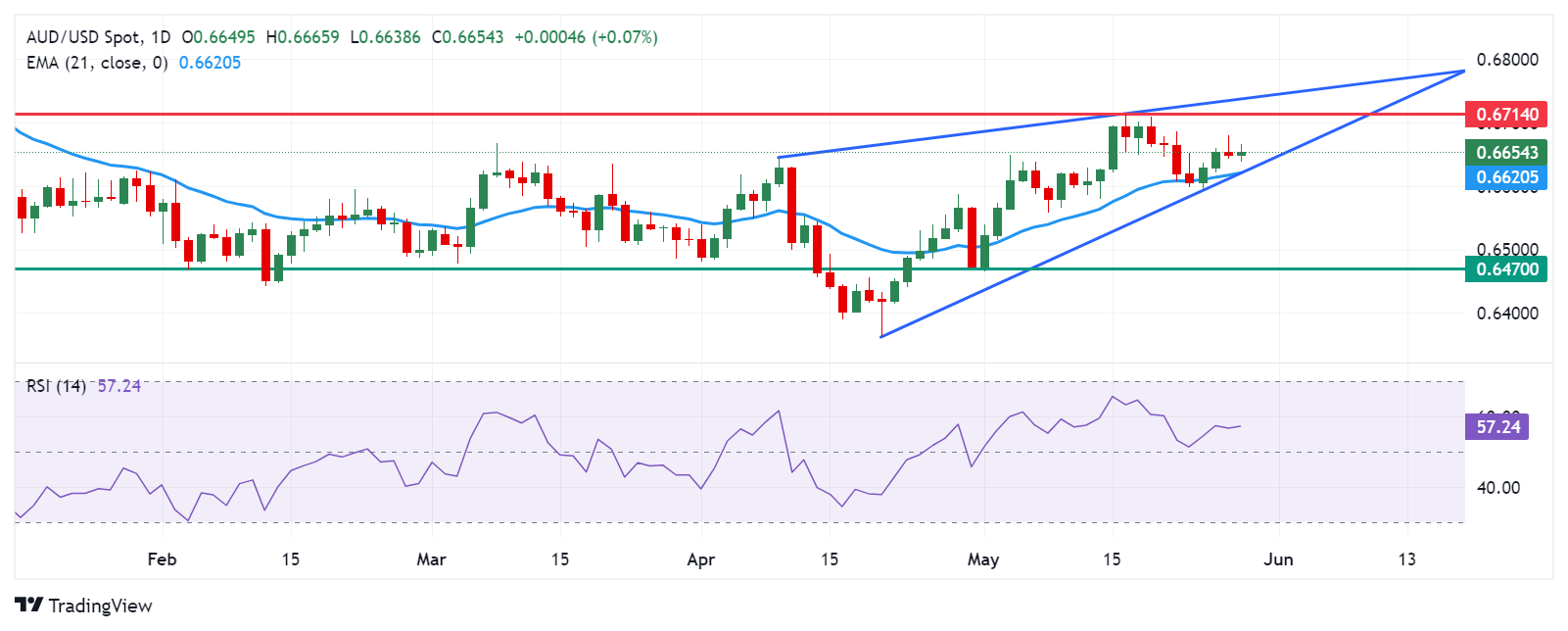Click the blue EMA value 0.66205 tag

coord(1506,177)
